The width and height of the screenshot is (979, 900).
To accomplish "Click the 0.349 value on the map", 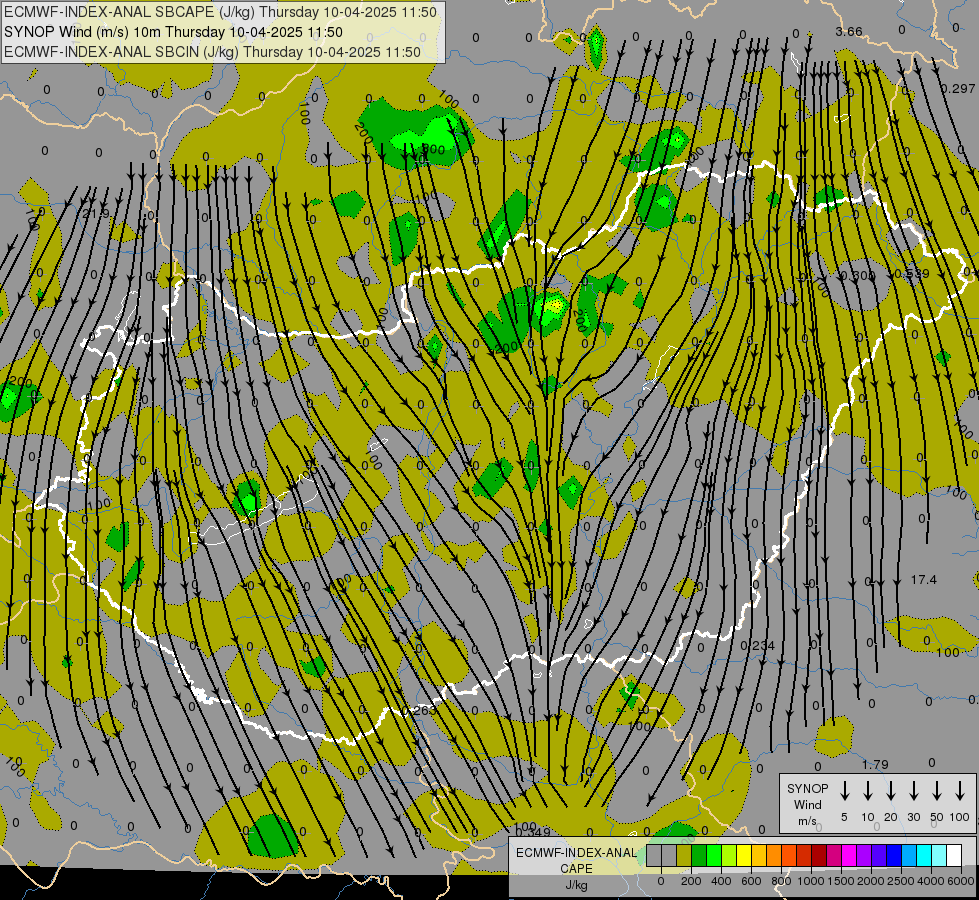I will coord(533,832).
